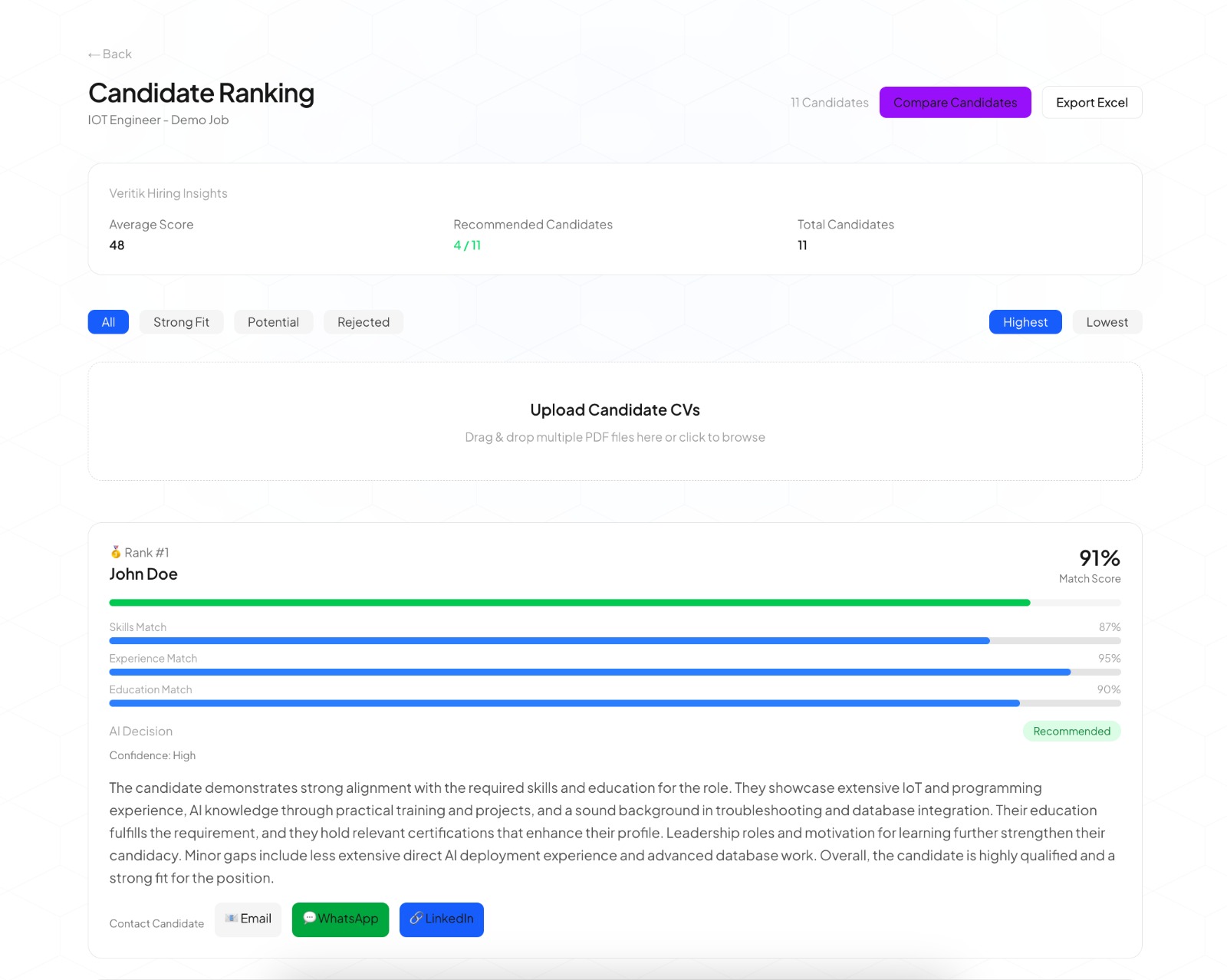Viewport: 1227px width, 980px height.
Task: Click the envelope icon on Email button
Action: (231, 919)
